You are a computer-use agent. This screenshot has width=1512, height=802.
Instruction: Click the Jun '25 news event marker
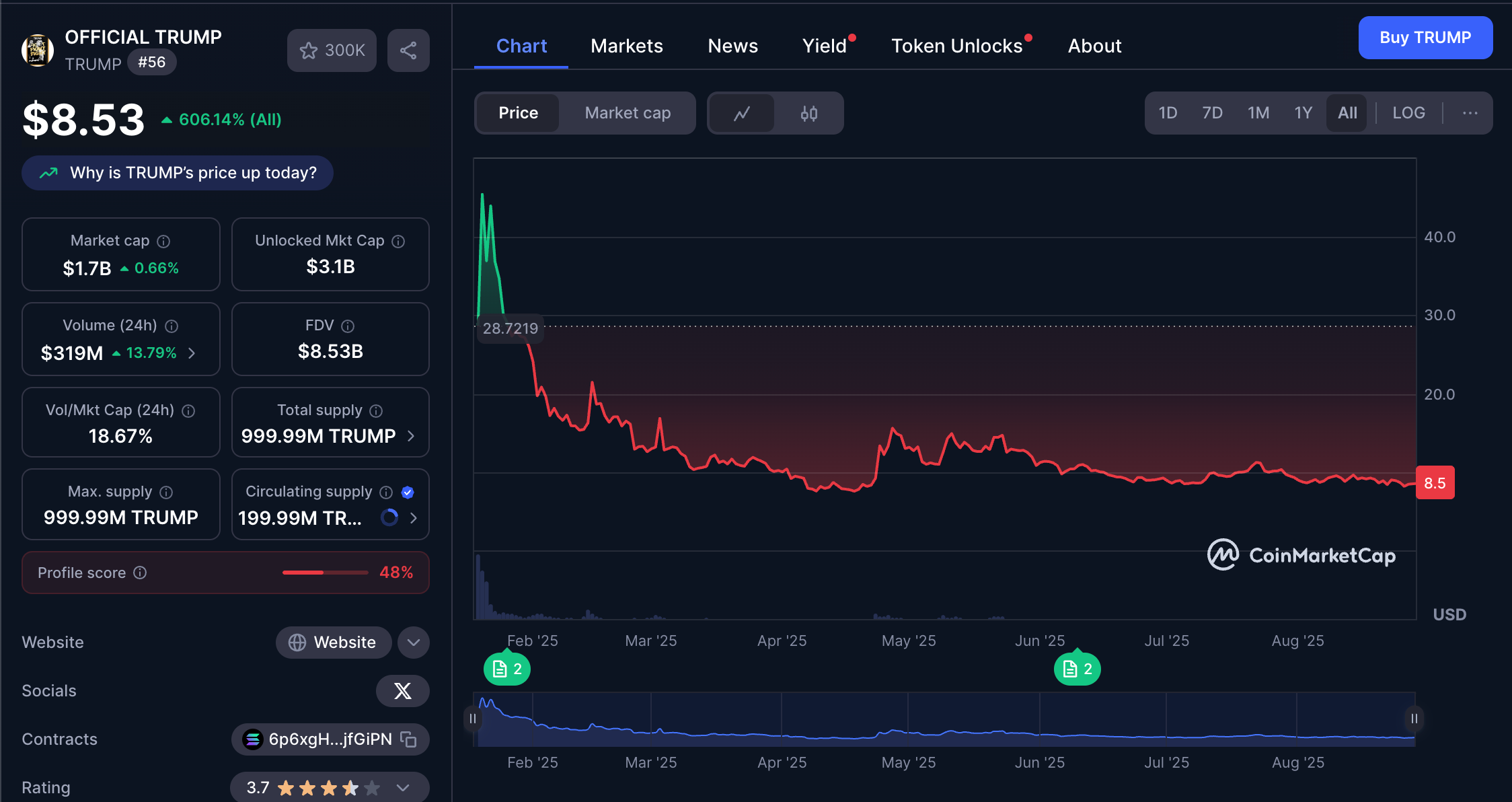coord(1077,669)
